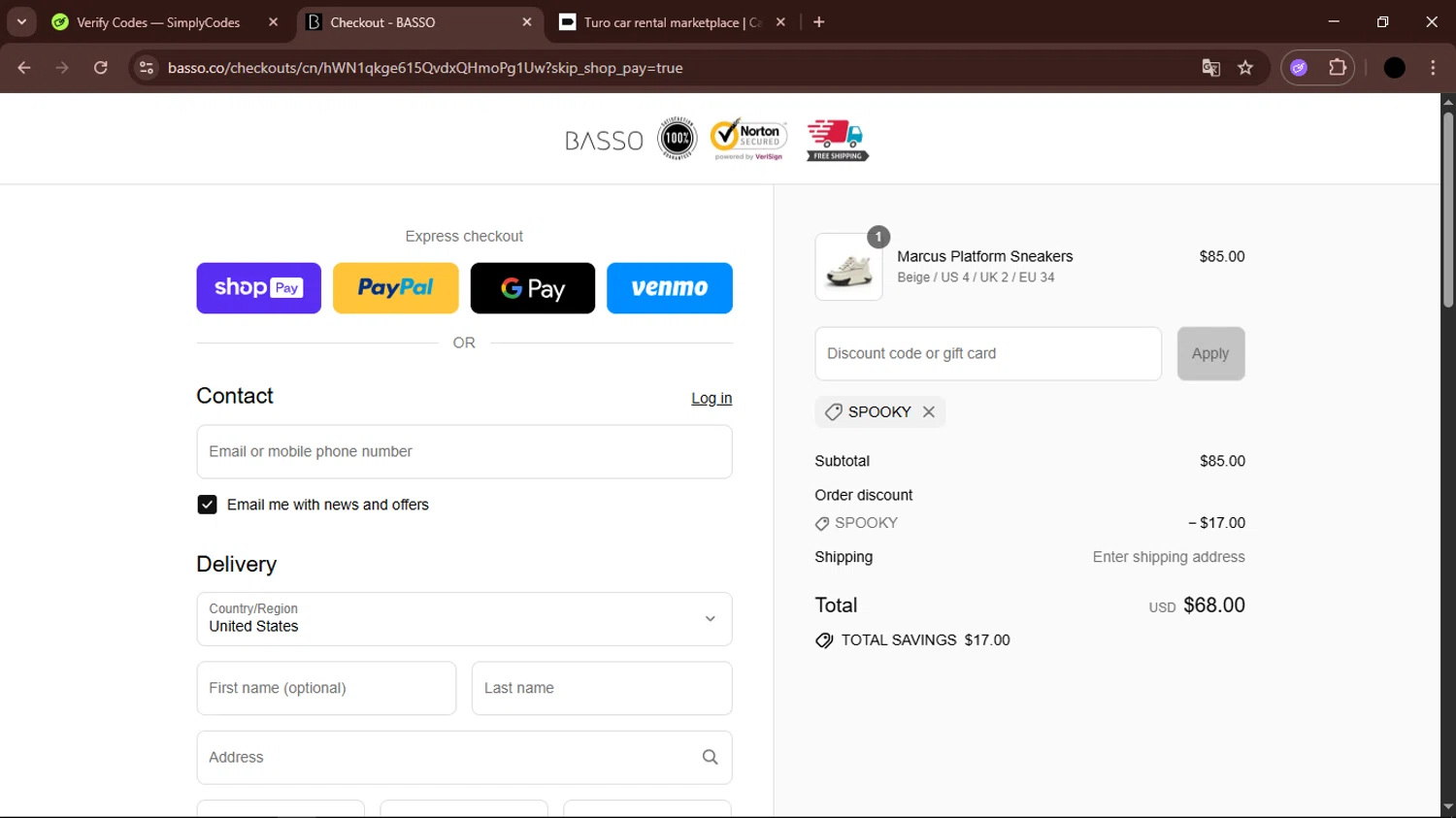
Task: Pay with Google Pay
Action: pyautogui.click(x=533, y=288)
